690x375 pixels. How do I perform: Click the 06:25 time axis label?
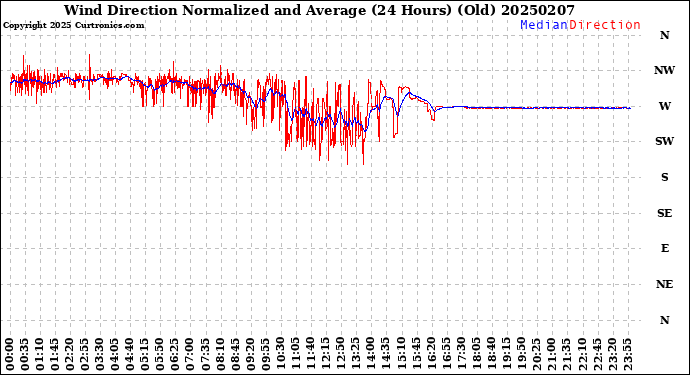175,355
